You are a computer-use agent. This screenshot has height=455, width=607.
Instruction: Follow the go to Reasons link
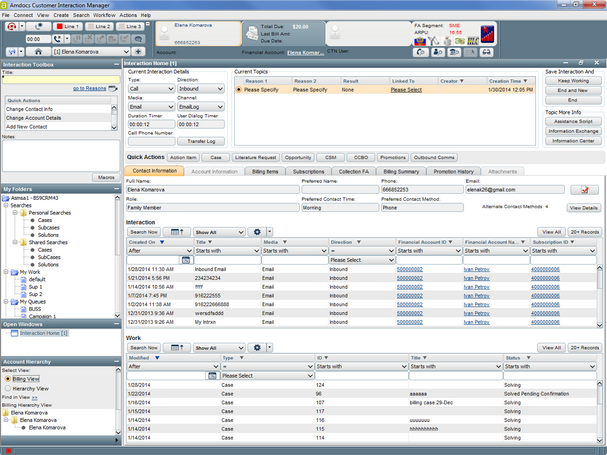point(89,89)
